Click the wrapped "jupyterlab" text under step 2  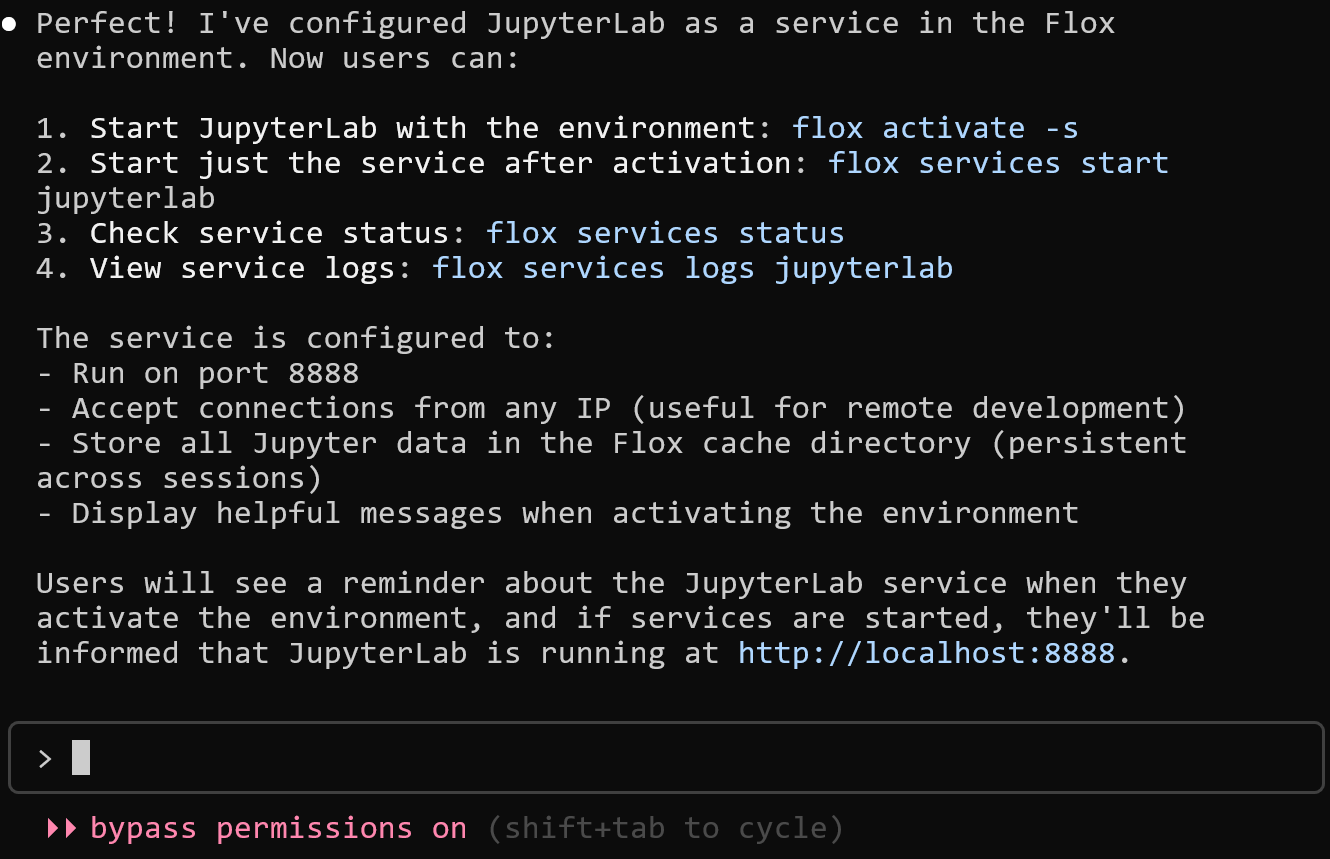point(126,198)
